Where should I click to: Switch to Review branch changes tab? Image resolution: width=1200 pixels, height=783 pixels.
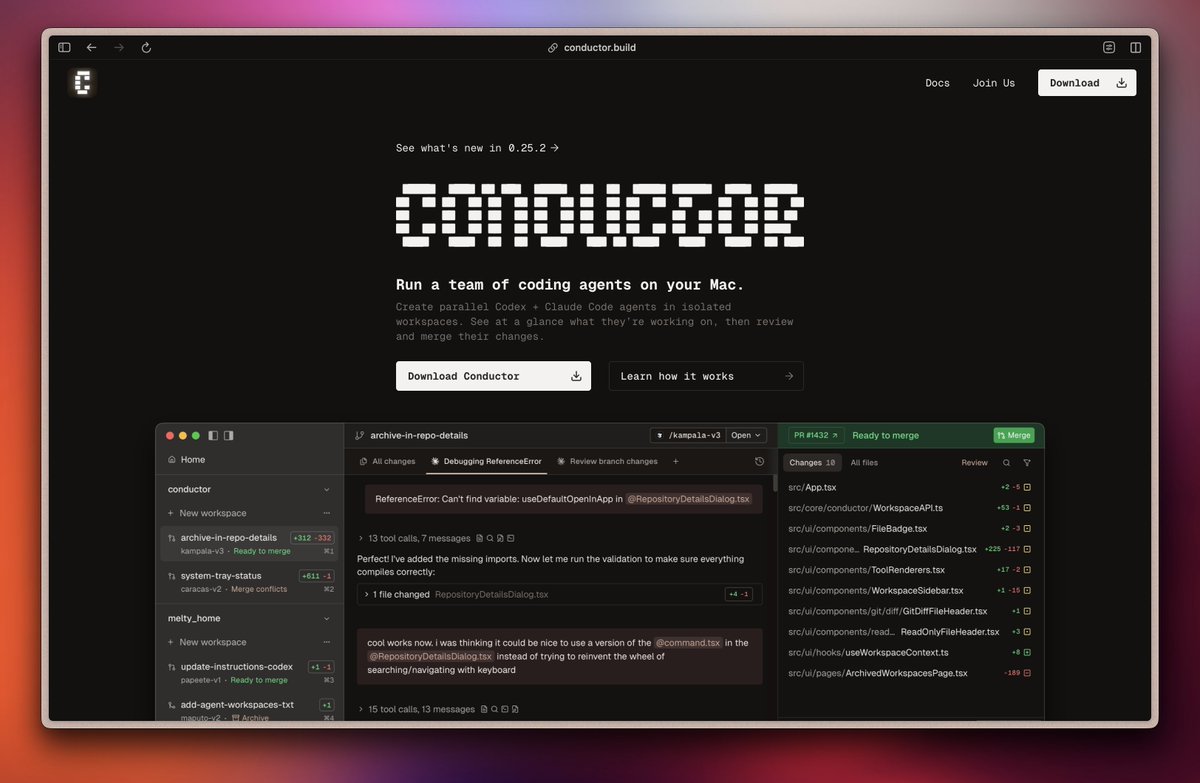click(x=607, y=462)
